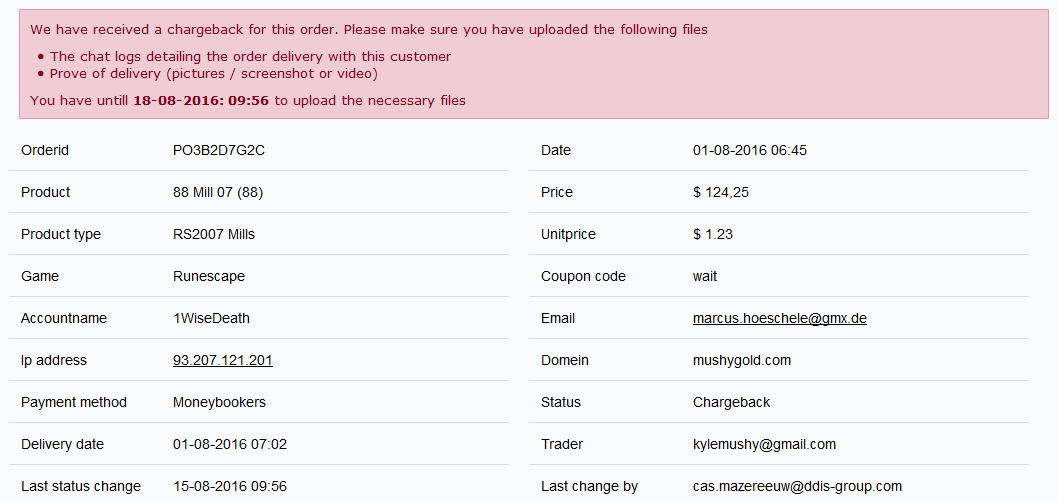Click the IP address 93.207.121.201 link

222,360
